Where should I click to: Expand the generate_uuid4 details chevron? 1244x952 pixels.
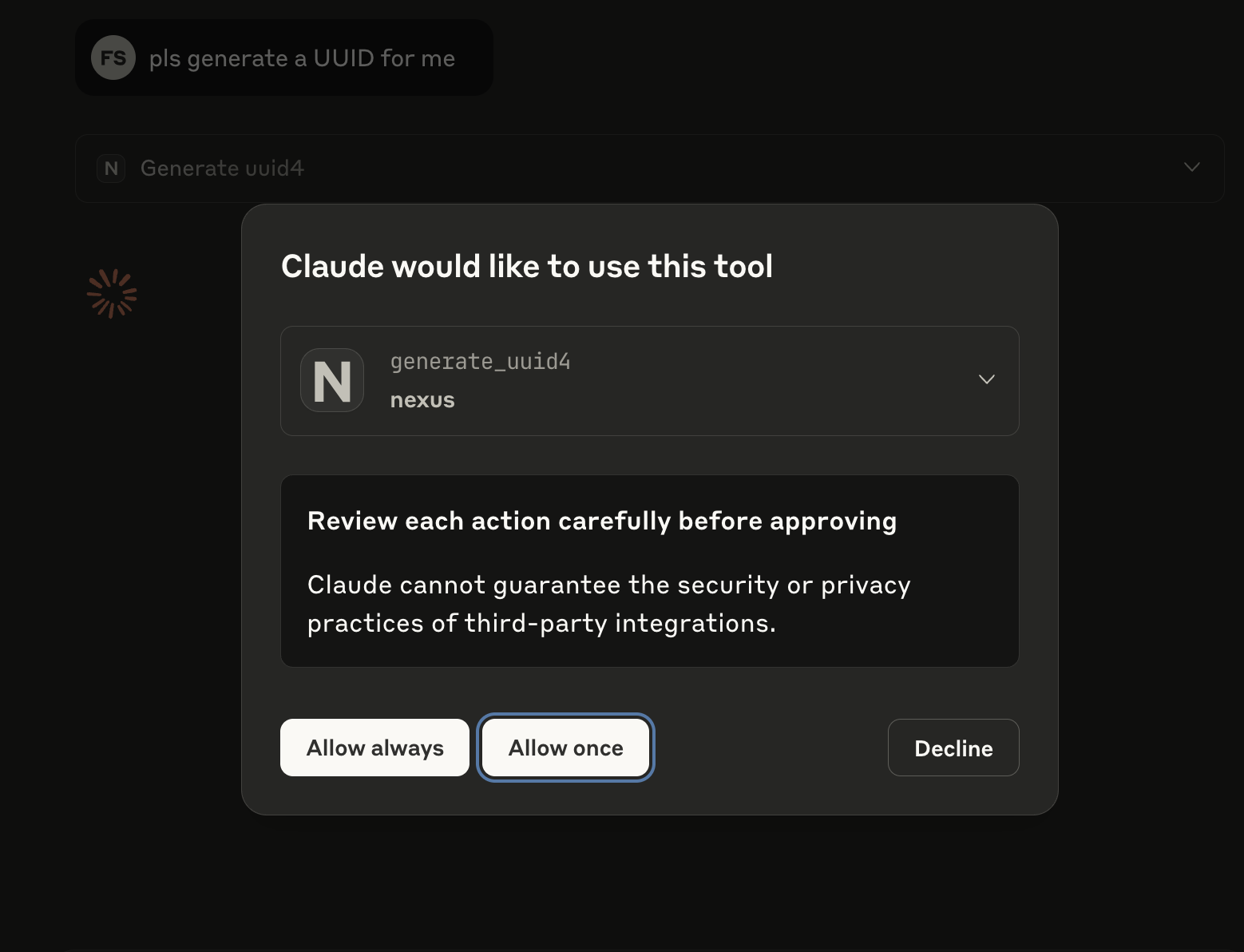(x=986, y=380)
